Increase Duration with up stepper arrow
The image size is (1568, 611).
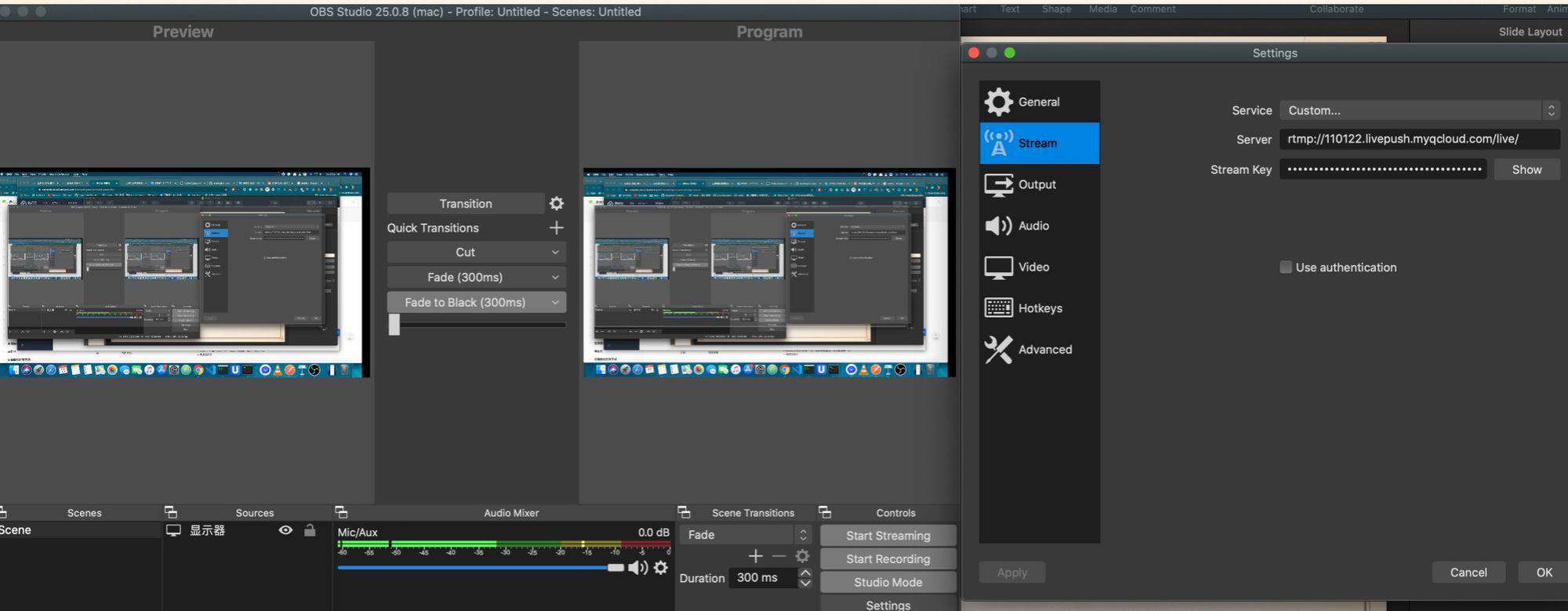pyautogui.click(x=805, y=573)
